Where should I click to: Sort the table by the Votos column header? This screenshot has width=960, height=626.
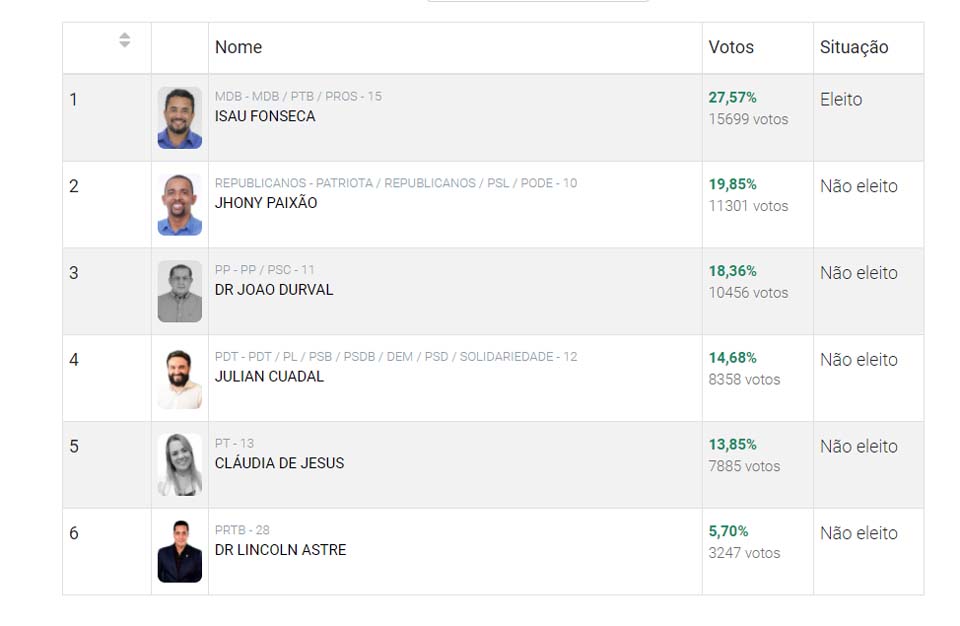pyautogui.click(x=731, y=47)
